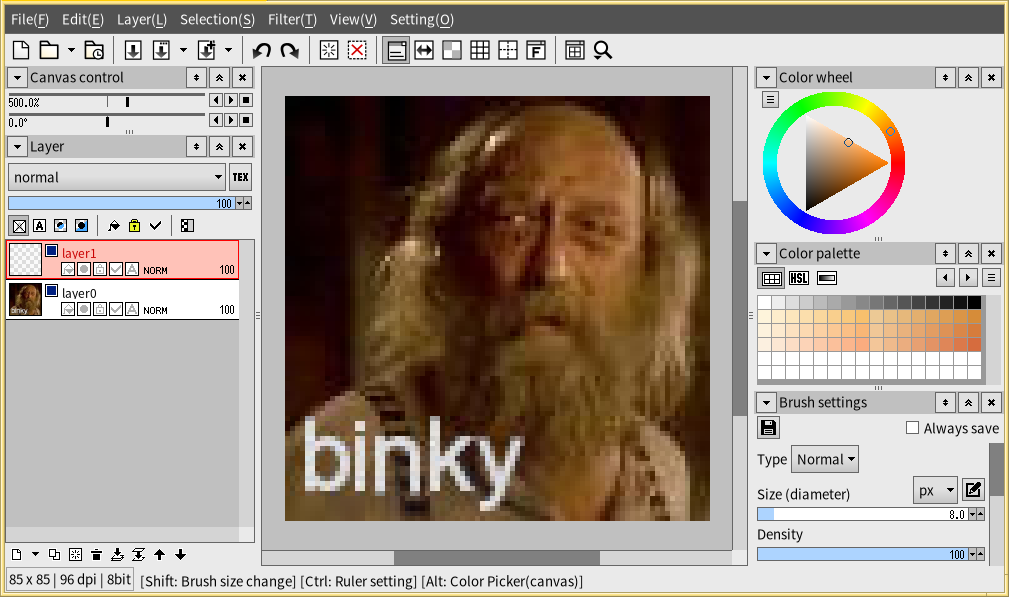Screen dimensions: 1009x597
Task: Open the Layer(L) menu
Action: coord(142,19)
